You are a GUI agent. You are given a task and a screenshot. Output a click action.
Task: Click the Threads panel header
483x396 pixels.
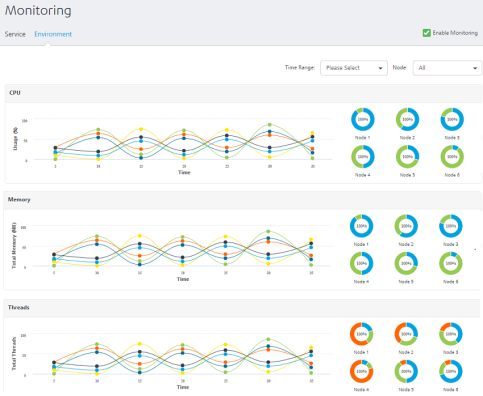pos(243,308)
